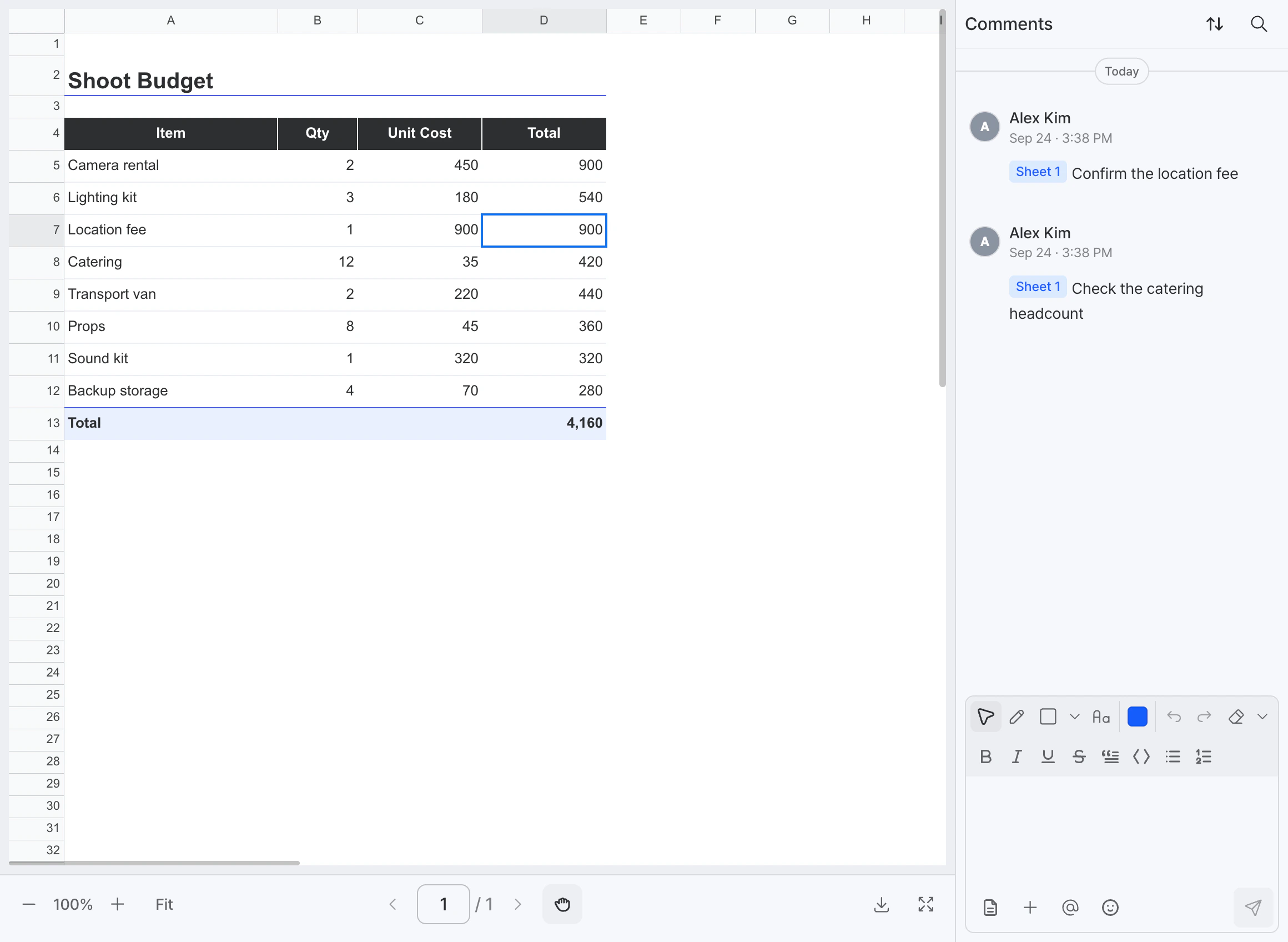Open Sheet 1 link in catering comment
The image size is (1288, 942).
tap(1038, 287)
